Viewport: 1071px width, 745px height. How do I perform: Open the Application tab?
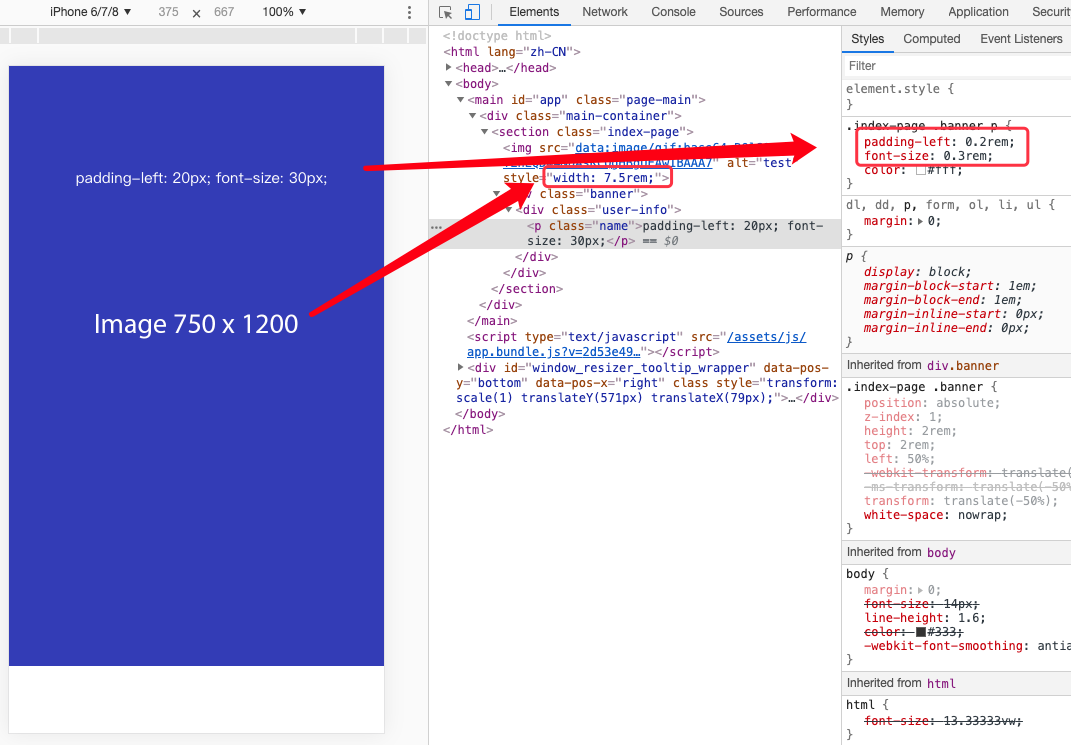pyautogui.click(x=978, y=12)
